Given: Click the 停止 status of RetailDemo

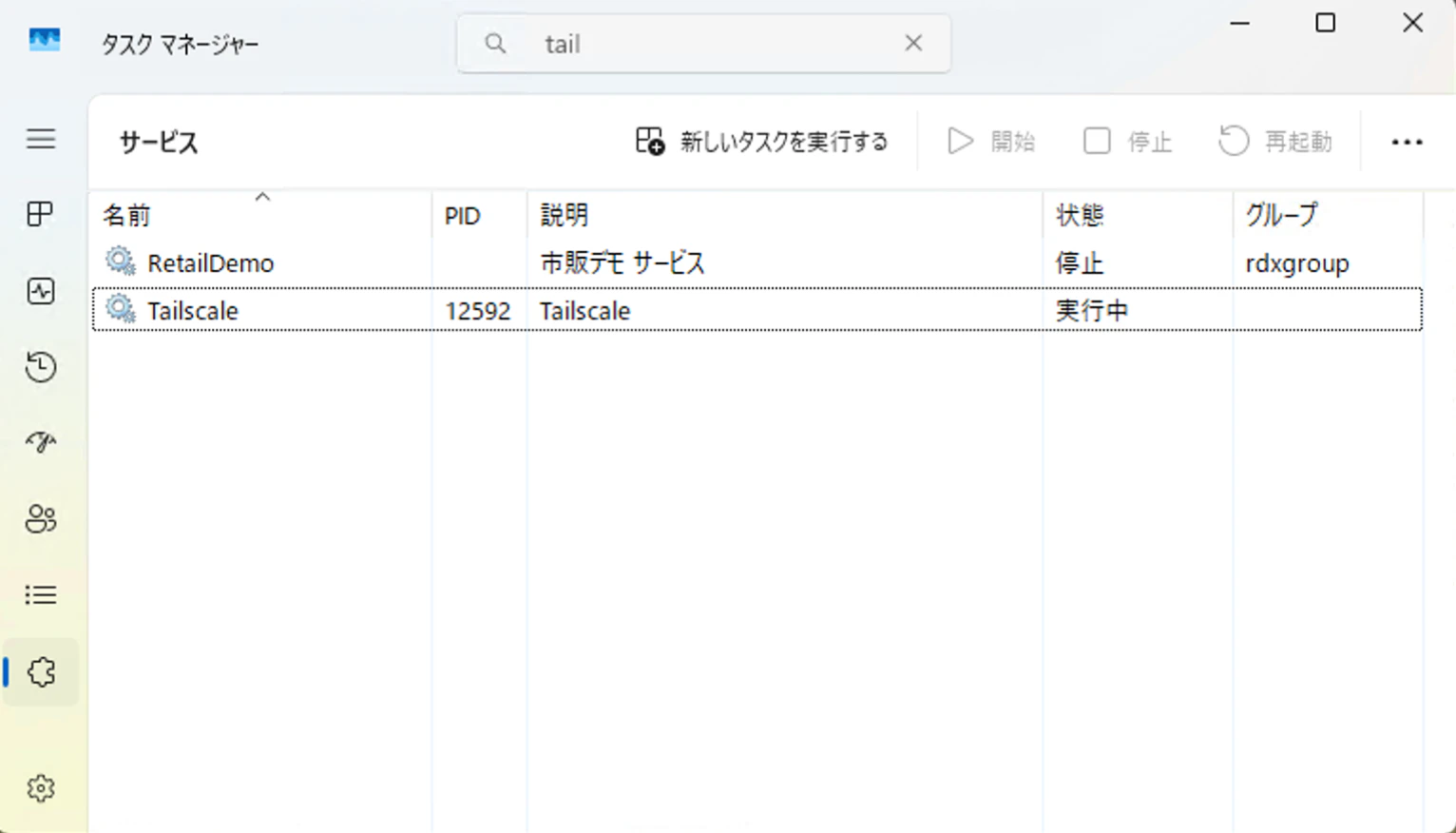Looking at the screenshot, I should point(1080,263).
